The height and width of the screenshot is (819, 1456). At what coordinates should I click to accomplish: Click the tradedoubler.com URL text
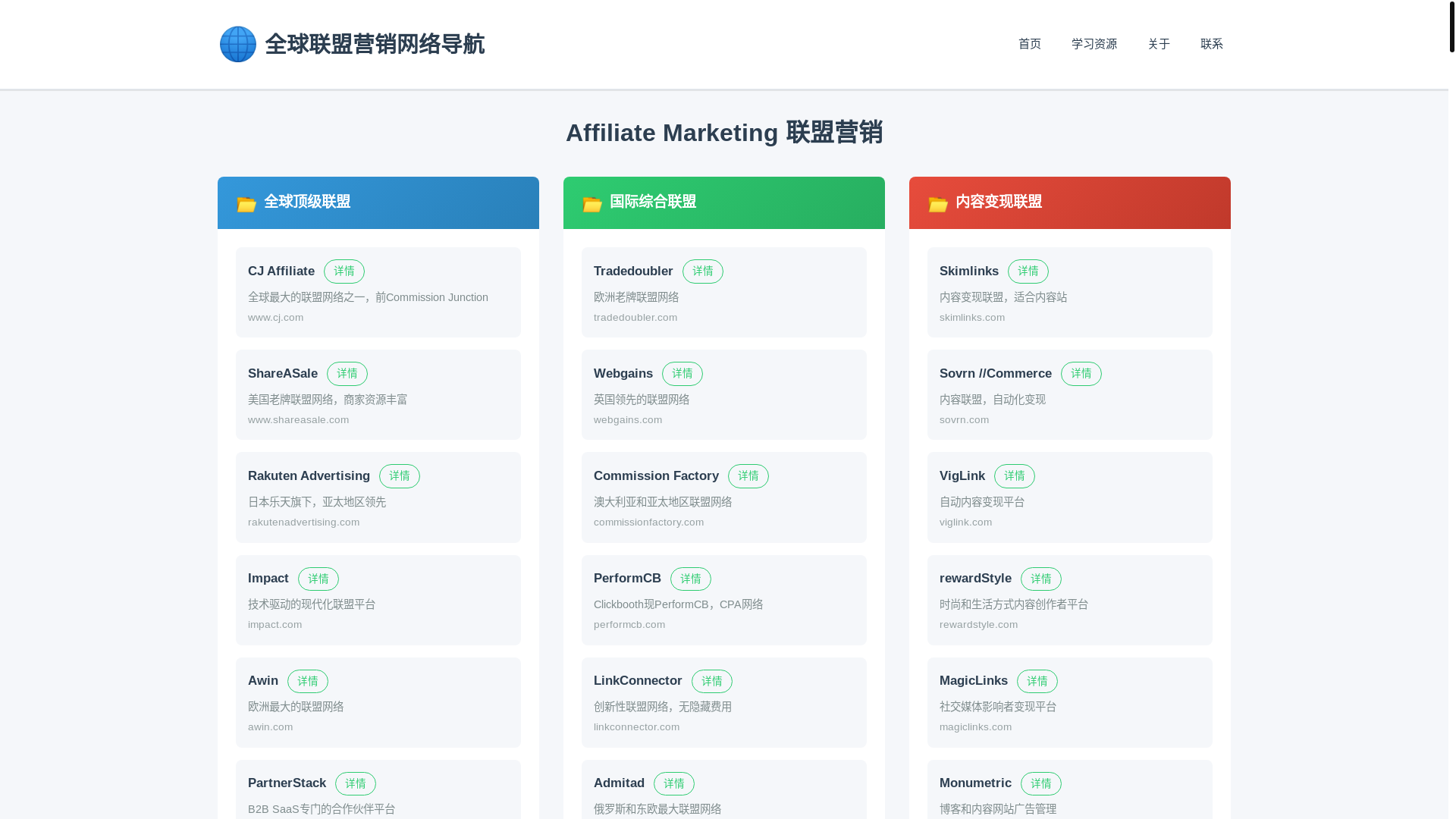(635, 318)
